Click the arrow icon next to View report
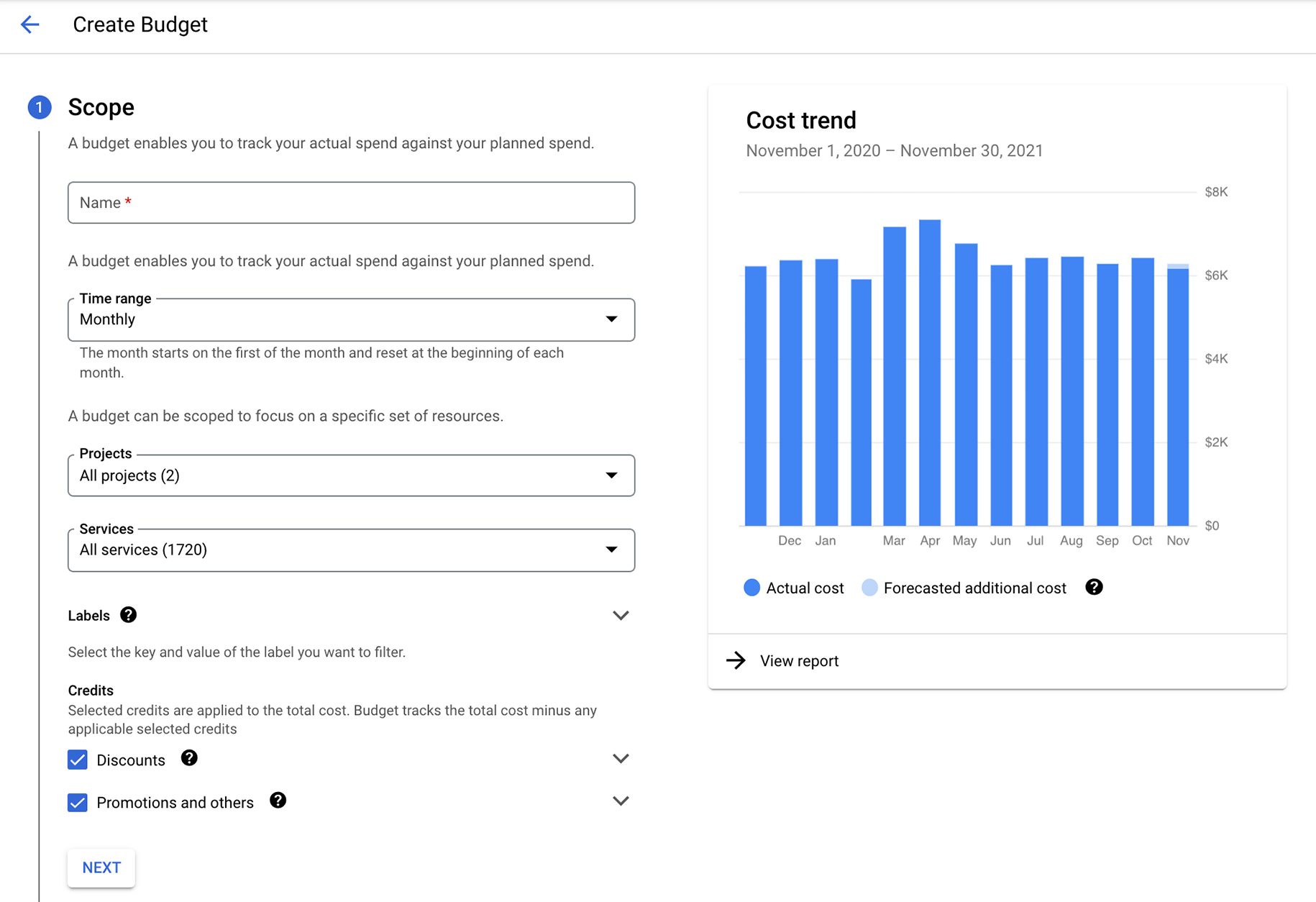1316x902 pixels. coord(736,660)
